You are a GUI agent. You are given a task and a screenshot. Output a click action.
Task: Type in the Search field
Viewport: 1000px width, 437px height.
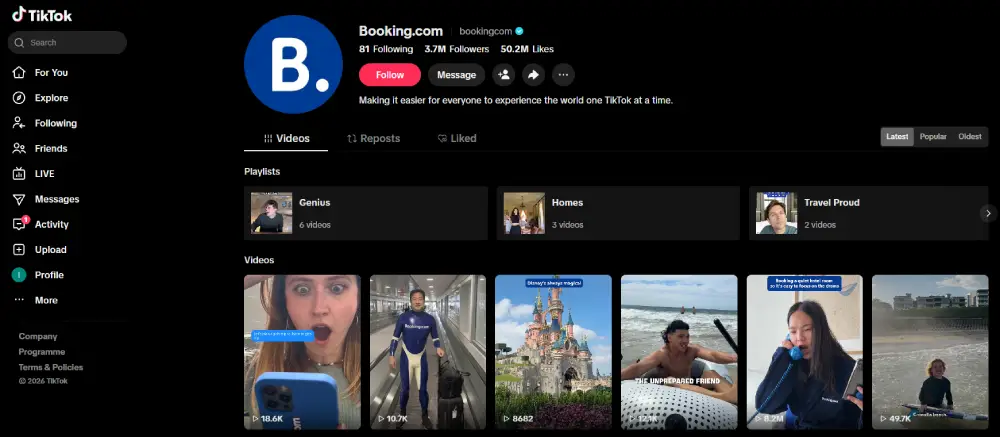click(x=67, y=43)
